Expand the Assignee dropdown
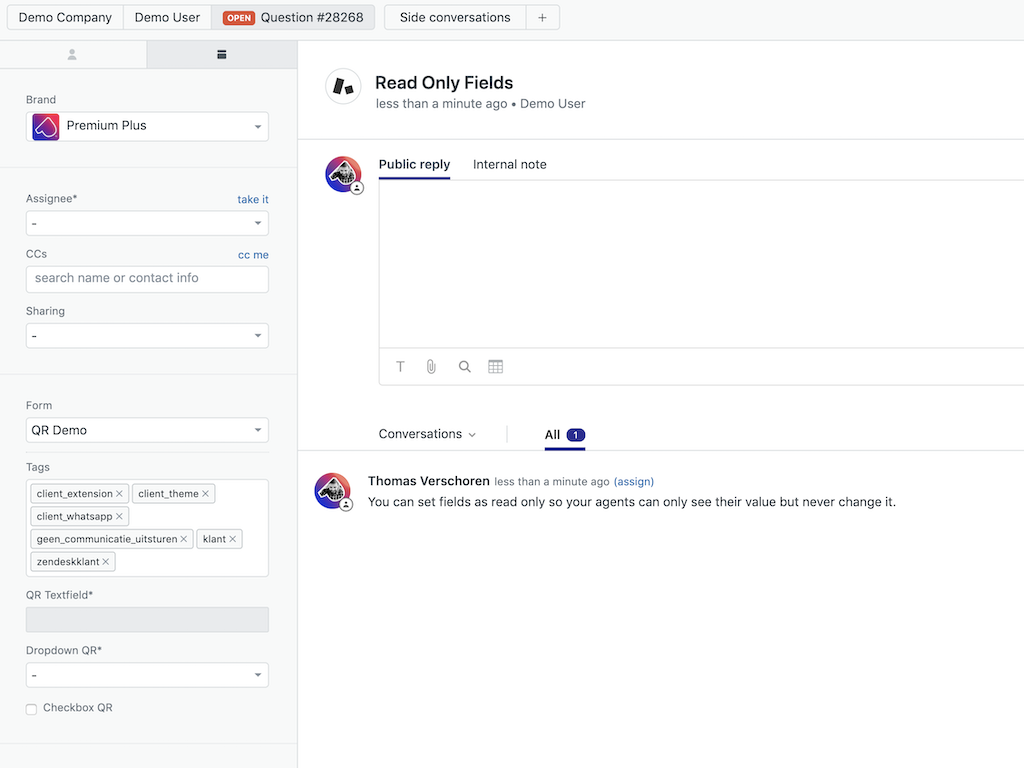 pyautogui.click(x=147, y=223)
